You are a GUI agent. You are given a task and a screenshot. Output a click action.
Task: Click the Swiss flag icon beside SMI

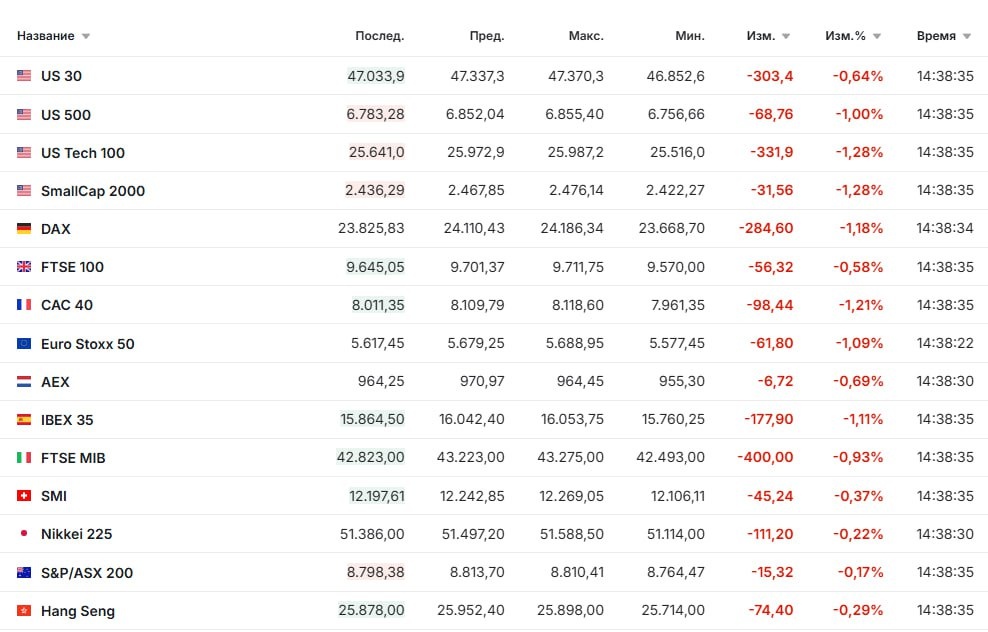(x=24, y=496)
